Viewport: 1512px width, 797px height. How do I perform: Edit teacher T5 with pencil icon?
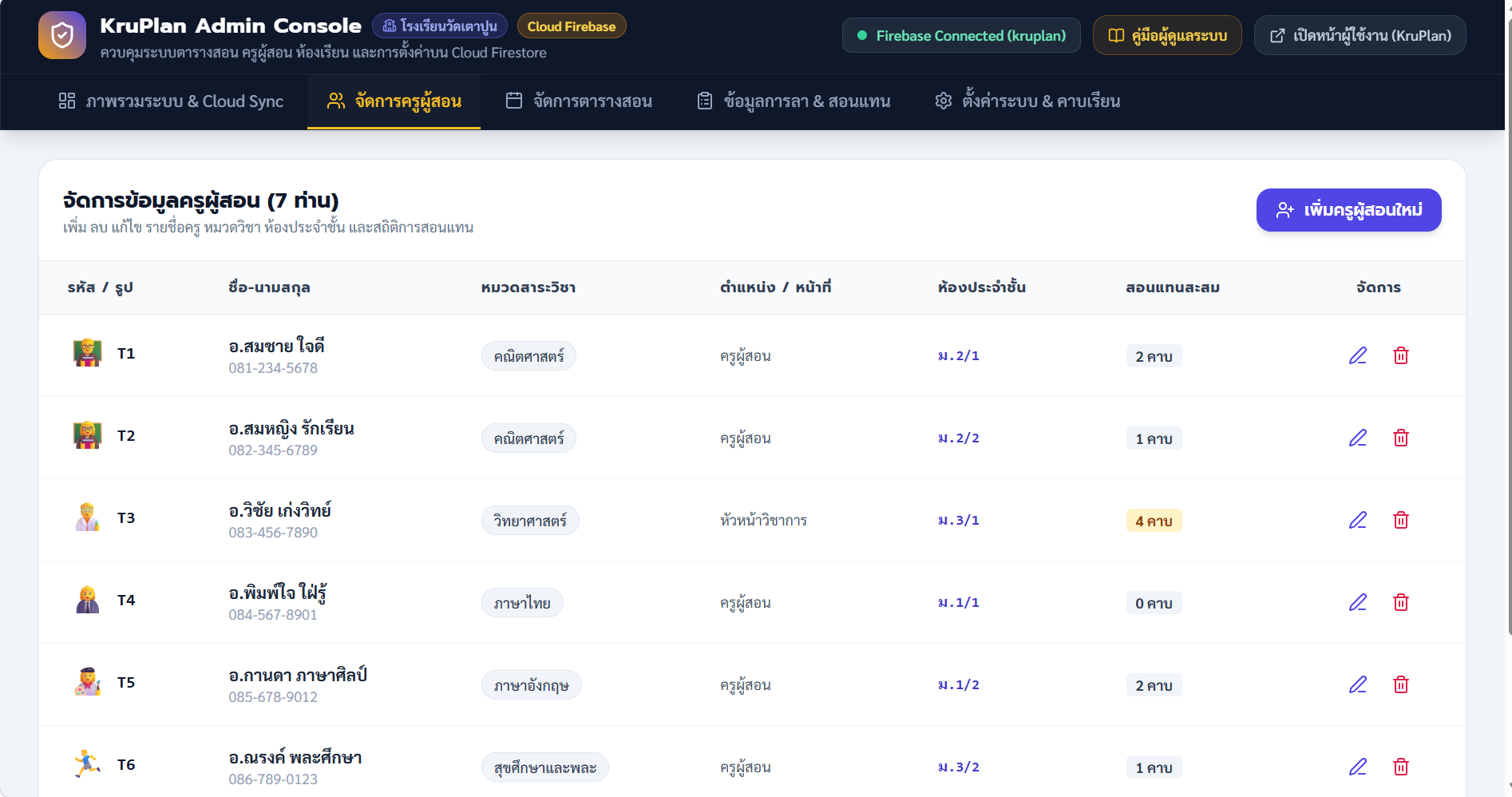1358,684
